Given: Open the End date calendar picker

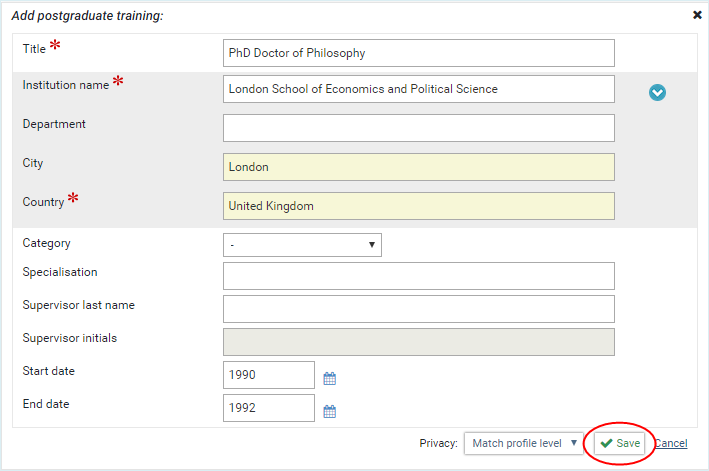Looking at the screenshot, I should tap(330, 411).
